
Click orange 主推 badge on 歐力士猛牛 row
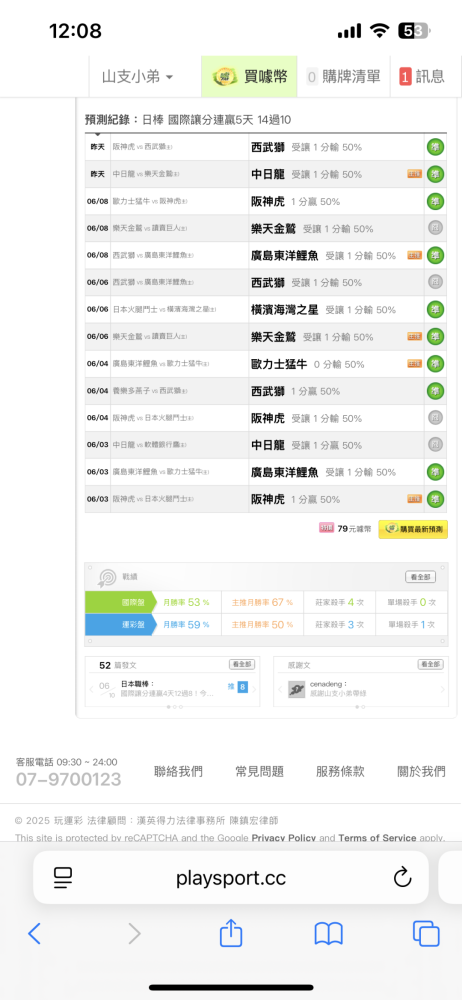[415, 364]
